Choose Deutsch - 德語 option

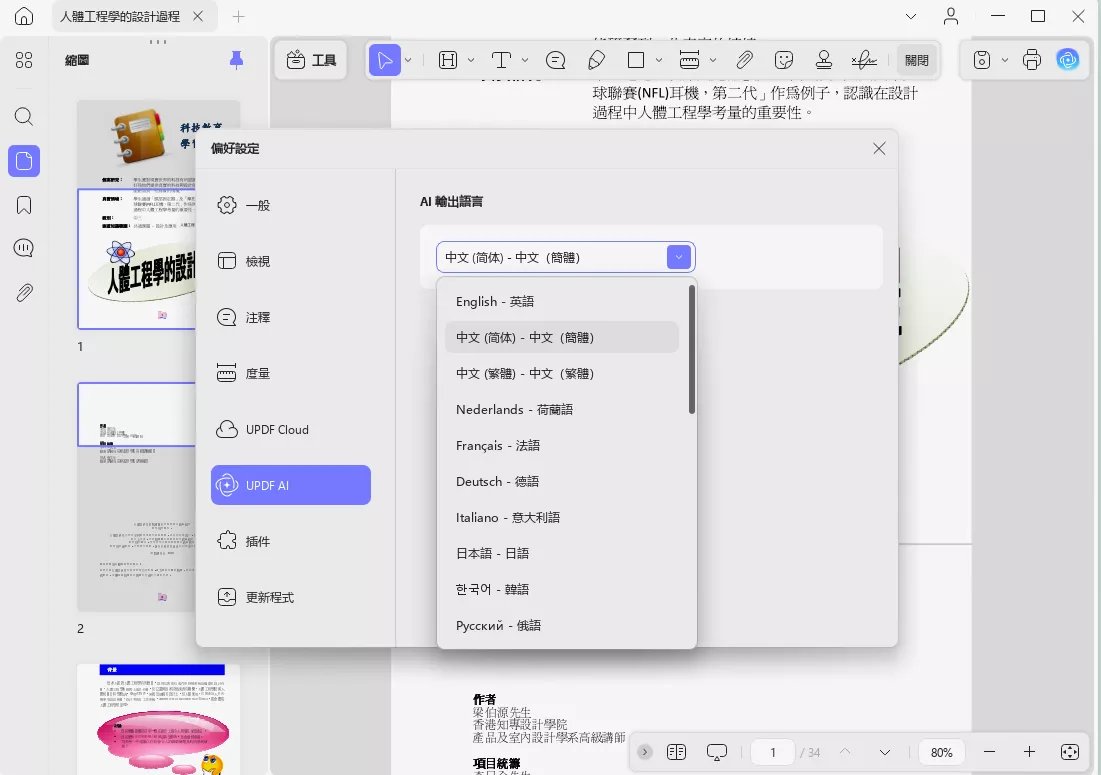coord(562,482)
